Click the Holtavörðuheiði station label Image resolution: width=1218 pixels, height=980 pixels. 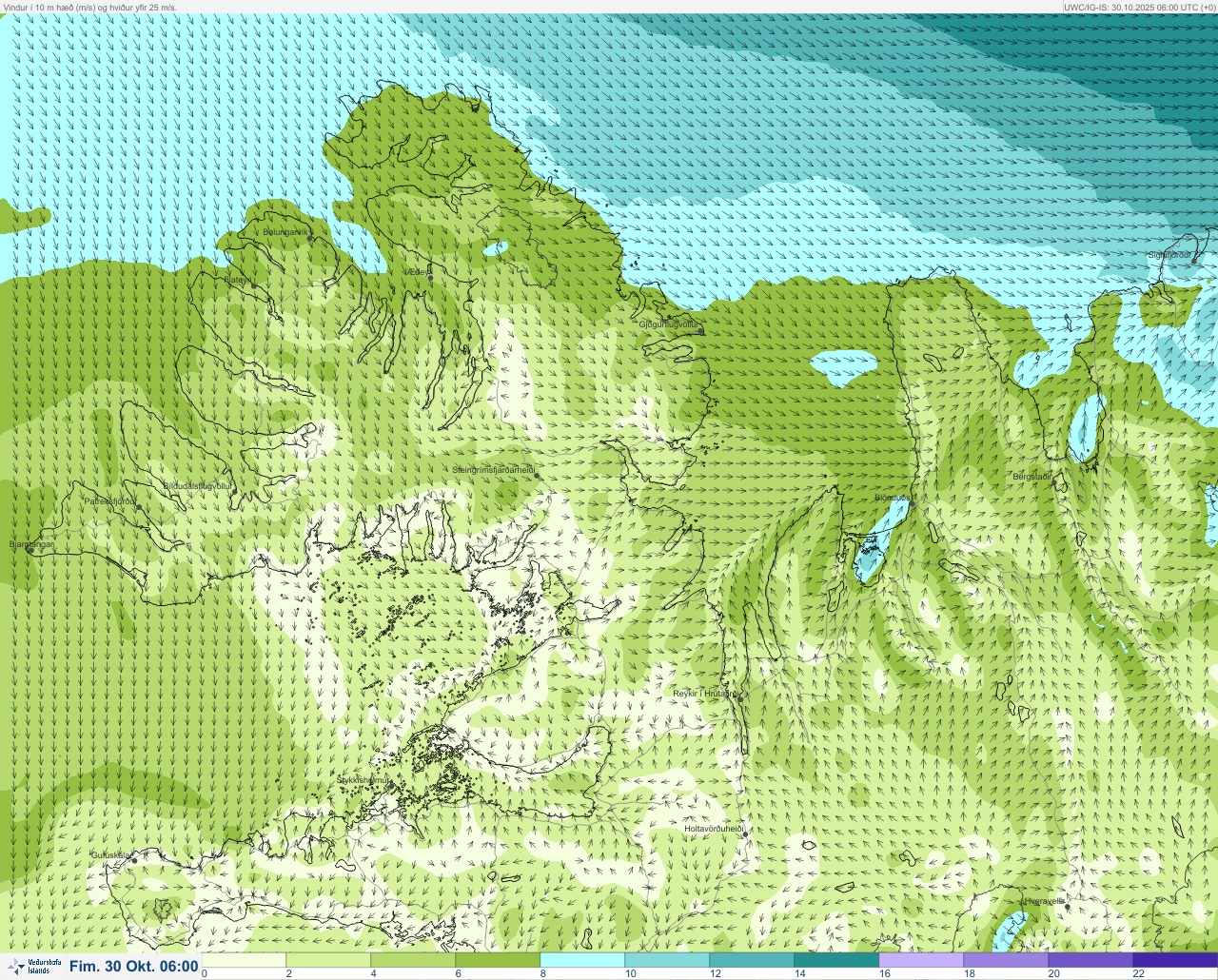point(714,829)
